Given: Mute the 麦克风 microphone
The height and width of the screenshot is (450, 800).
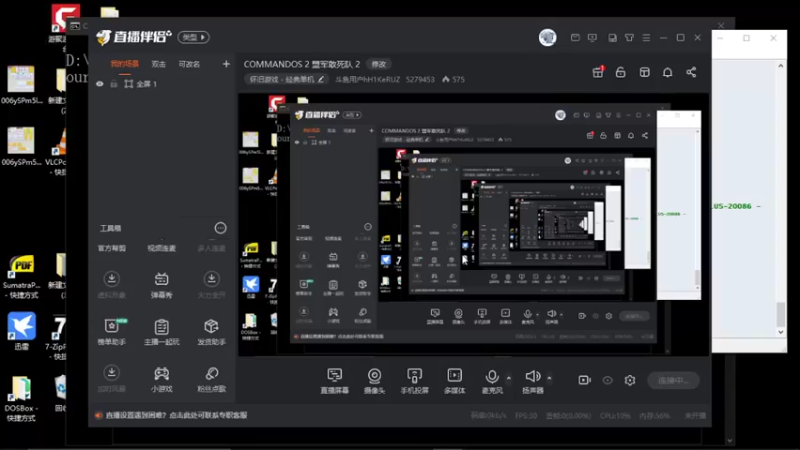Looking at the screenshot, I should click(x=492, y=381).
